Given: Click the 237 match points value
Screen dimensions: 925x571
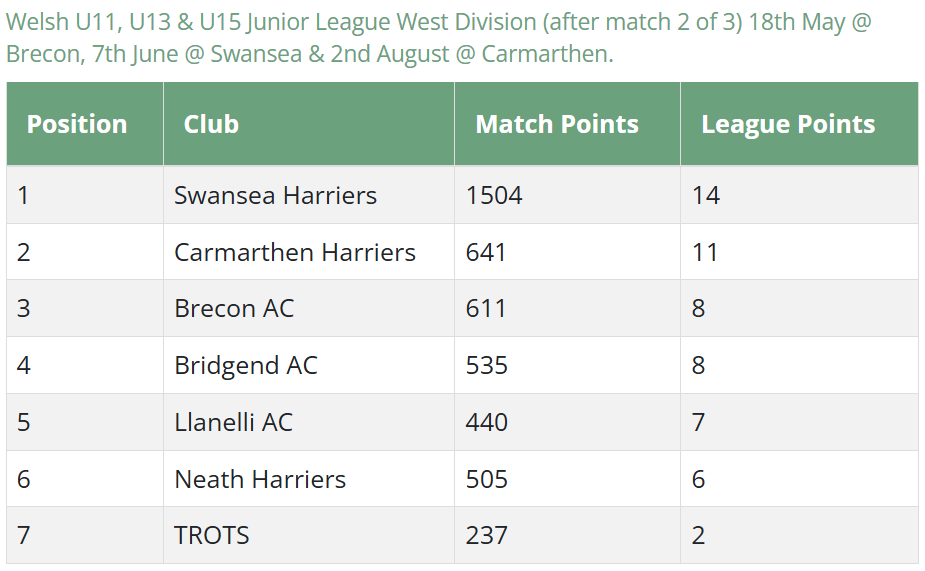Looking at the screenshot, I should 487,536.
